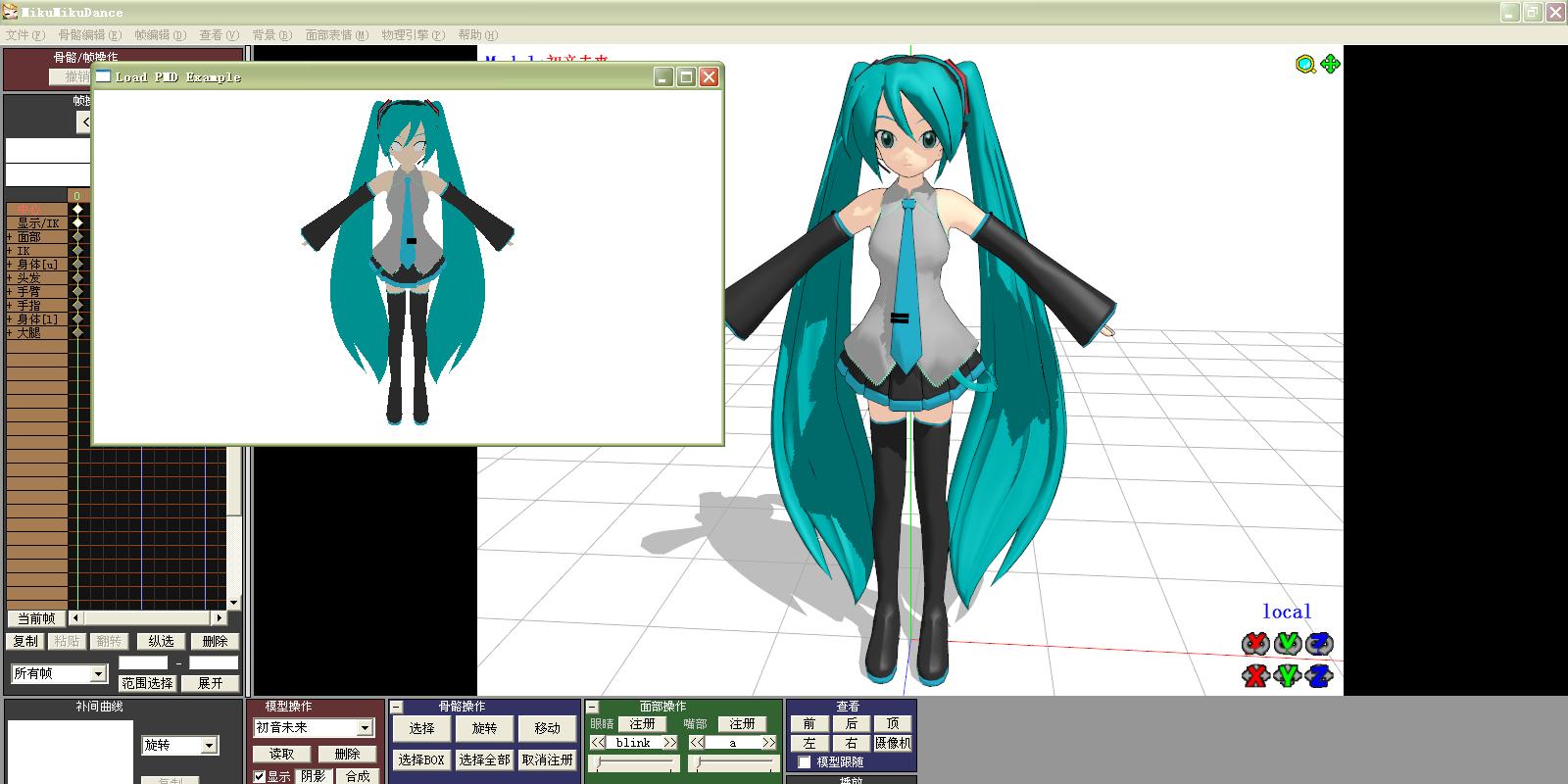Toggle the 模型跟随 model follow checkbox

(x=805, y=761)
